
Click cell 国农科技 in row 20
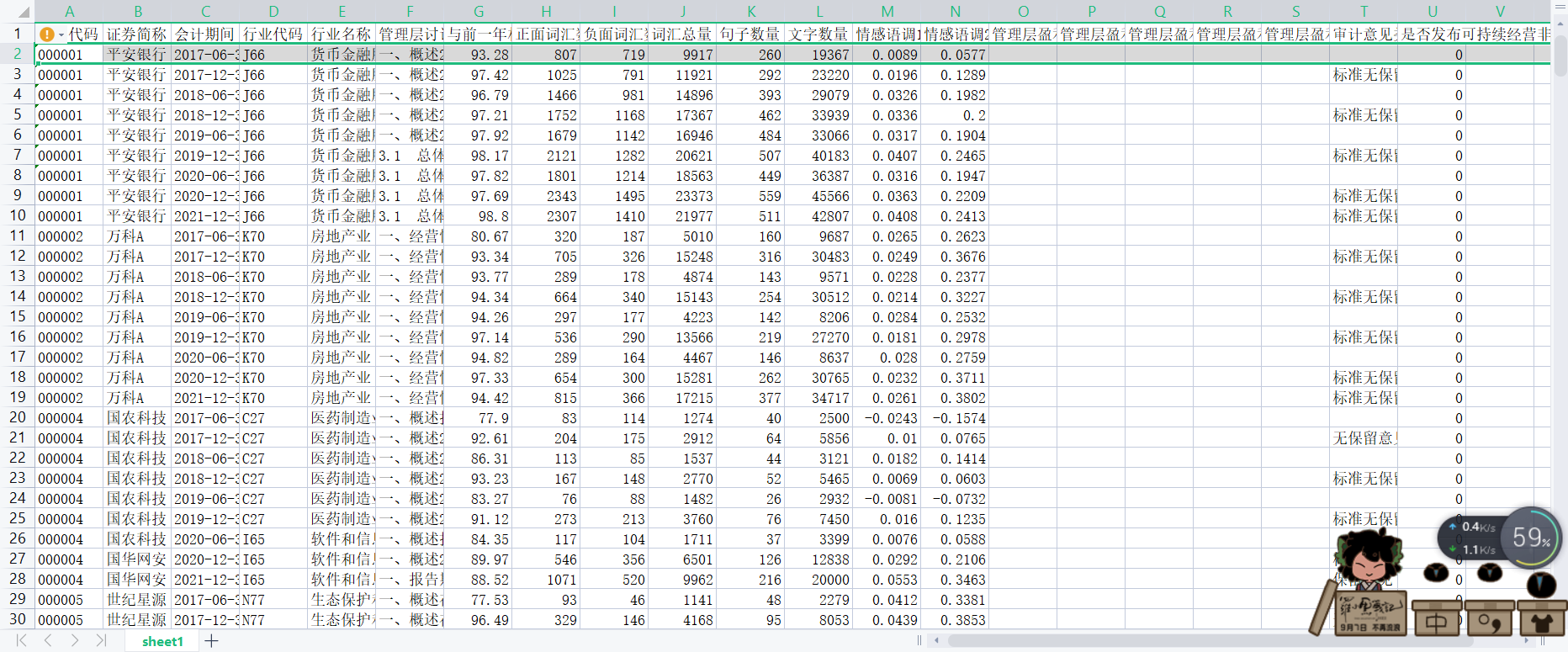pyautogui.click(x=138, y=418)
